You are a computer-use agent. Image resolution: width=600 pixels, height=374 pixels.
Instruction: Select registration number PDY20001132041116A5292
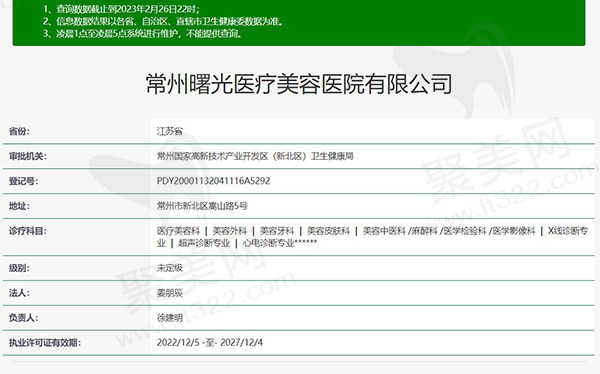[x=214, y=181]
